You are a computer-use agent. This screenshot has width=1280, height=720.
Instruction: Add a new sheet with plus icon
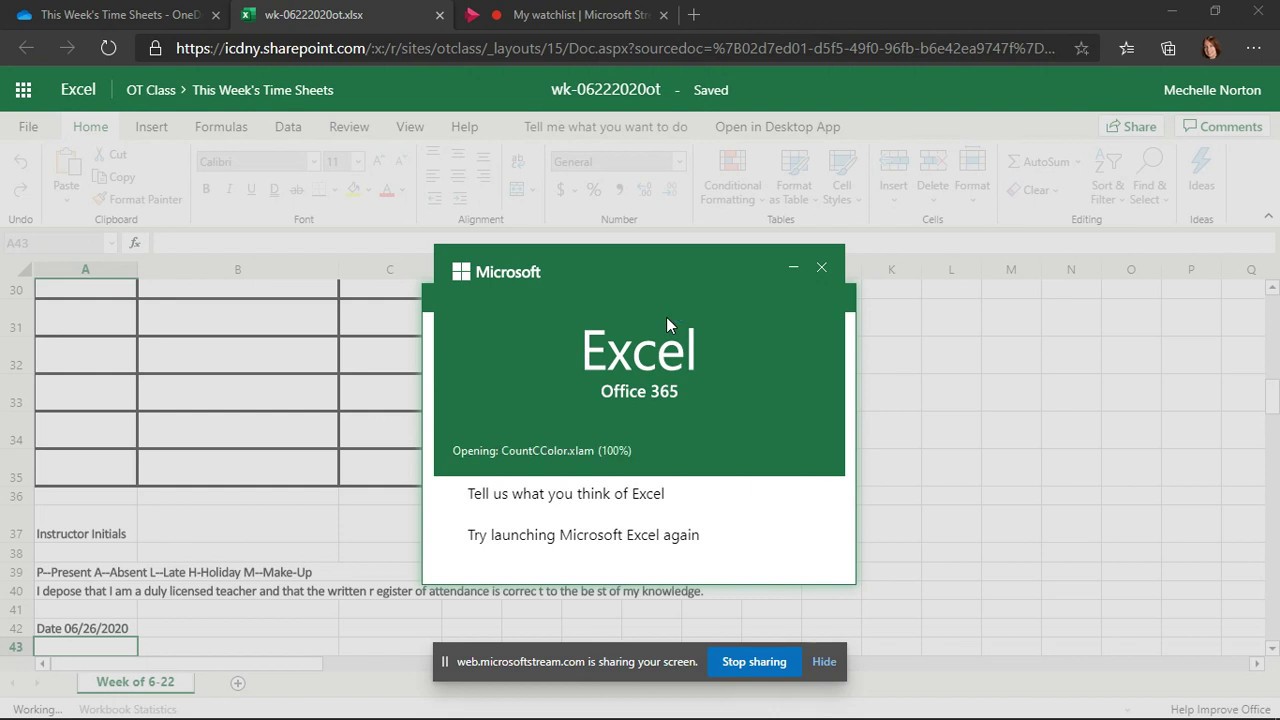coord(238,683)
